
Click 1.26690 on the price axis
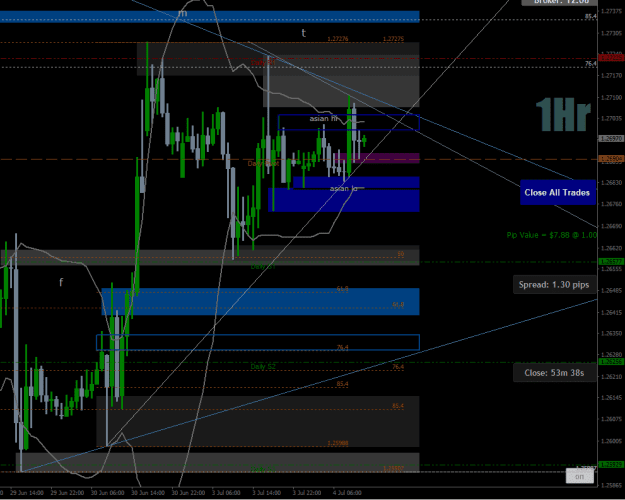click(x=611, y=226)
